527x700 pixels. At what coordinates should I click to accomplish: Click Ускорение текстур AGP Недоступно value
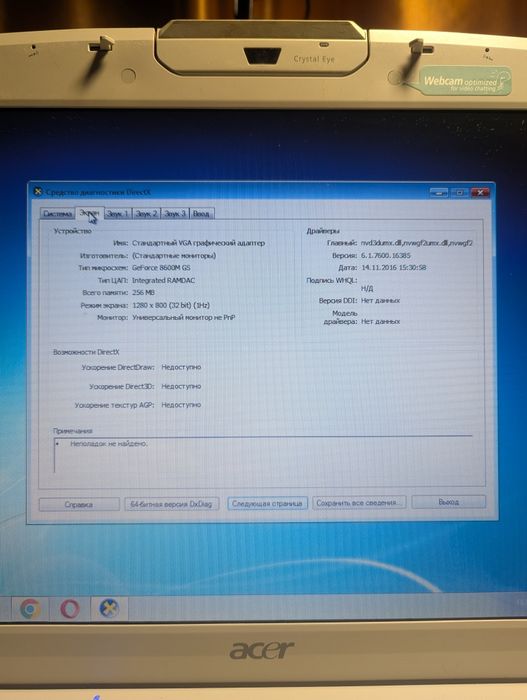(181, 405)
